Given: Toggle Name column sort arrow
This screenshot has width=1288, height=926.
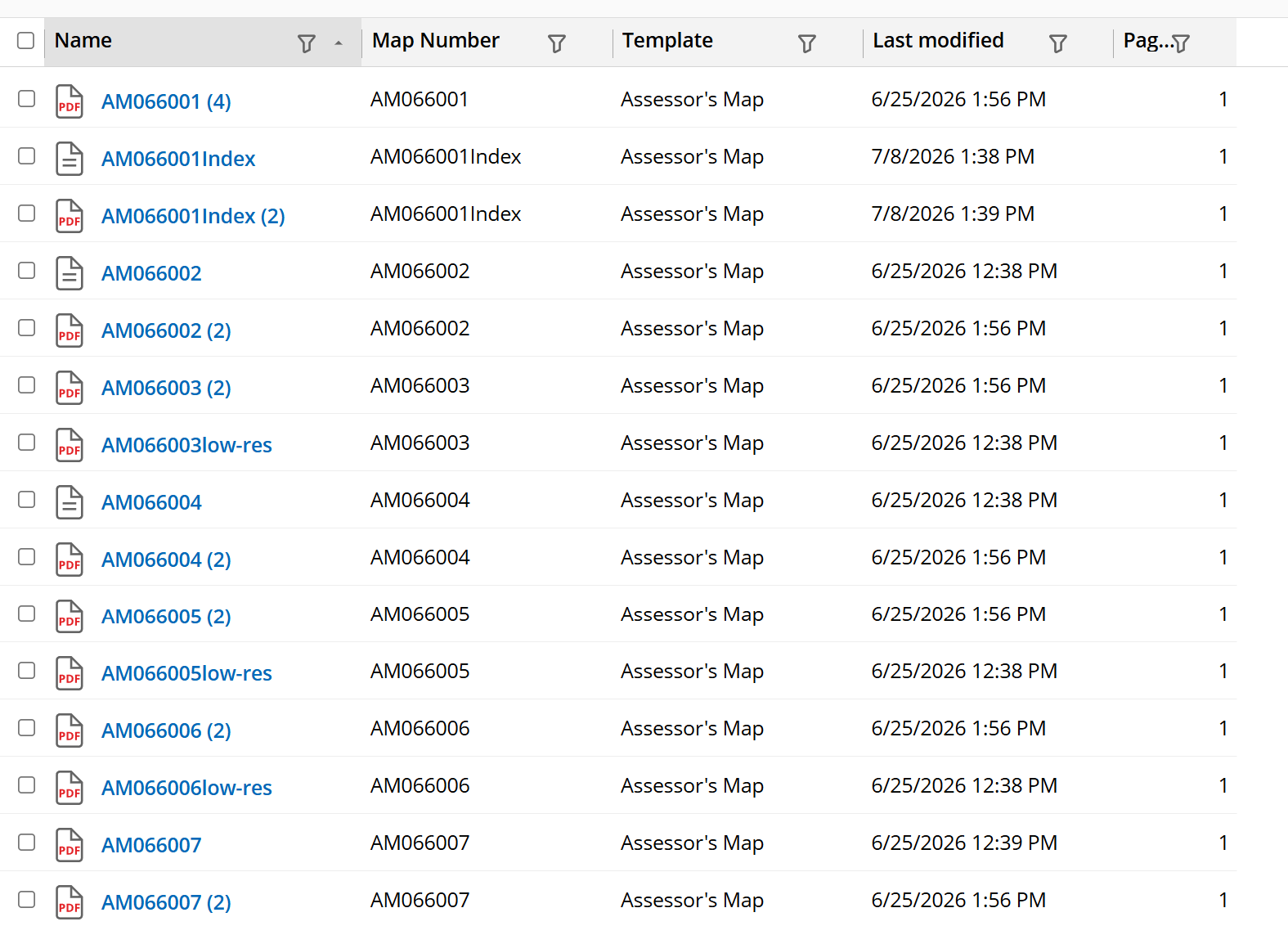Looking at the screenshot, I should [339, 43].
